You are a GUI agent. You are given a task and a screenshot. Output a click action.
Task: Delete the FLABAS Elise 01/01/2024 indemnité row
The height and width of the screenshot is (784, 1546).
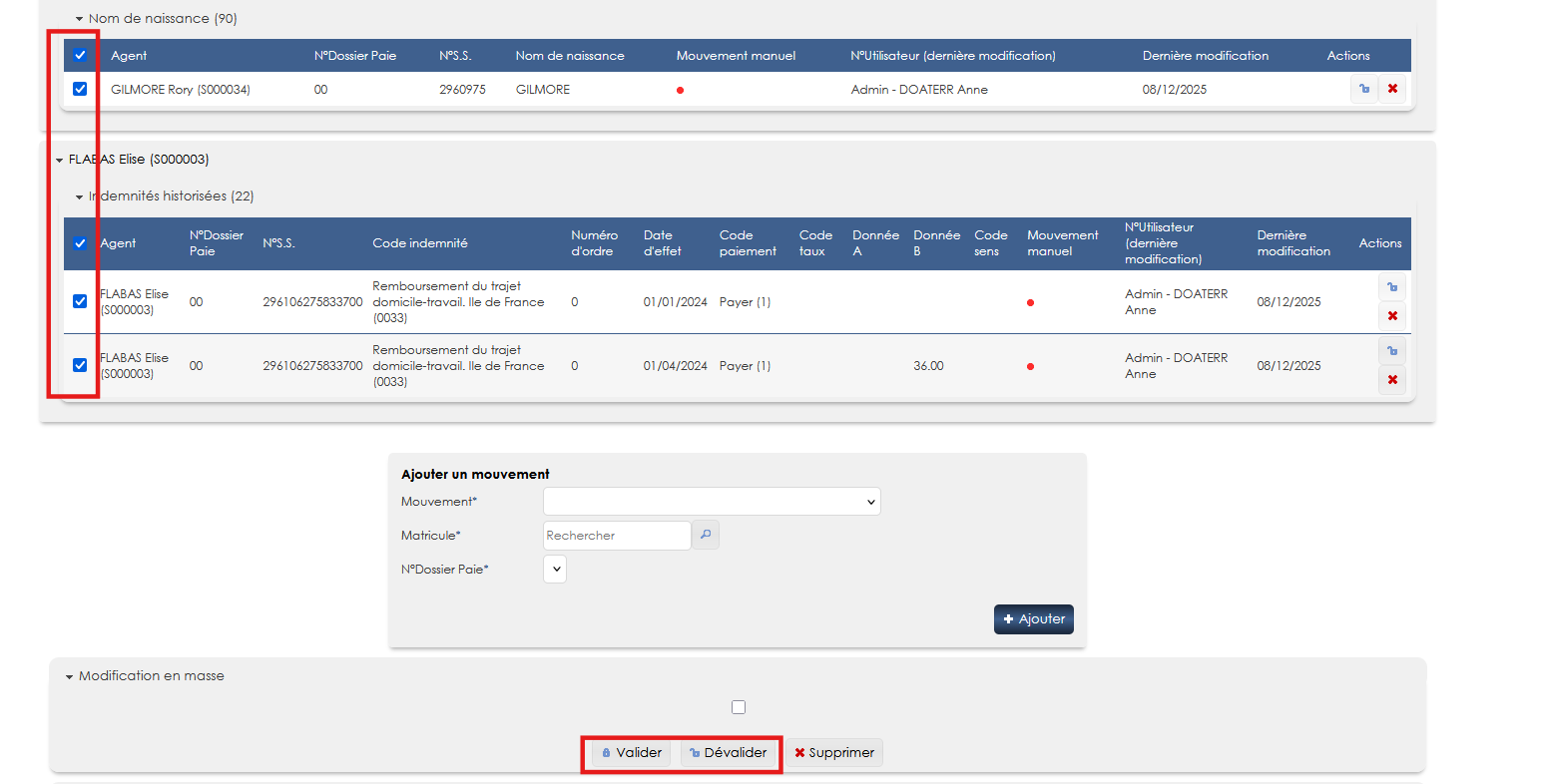pyautogui.click(x=1391, y=316)
